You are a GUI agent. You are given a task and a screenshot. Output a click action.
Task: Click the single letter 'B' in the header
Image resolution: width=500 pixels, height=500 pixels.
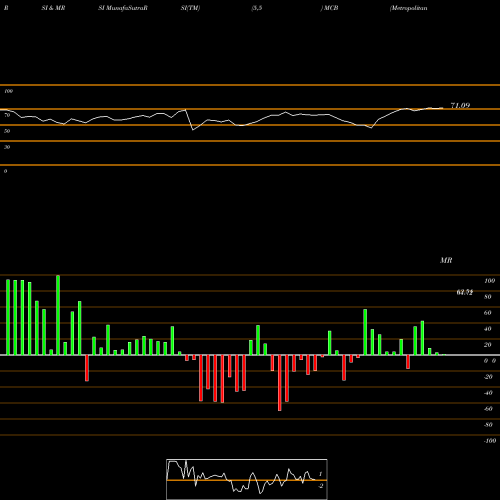click(x=6, y=8)
